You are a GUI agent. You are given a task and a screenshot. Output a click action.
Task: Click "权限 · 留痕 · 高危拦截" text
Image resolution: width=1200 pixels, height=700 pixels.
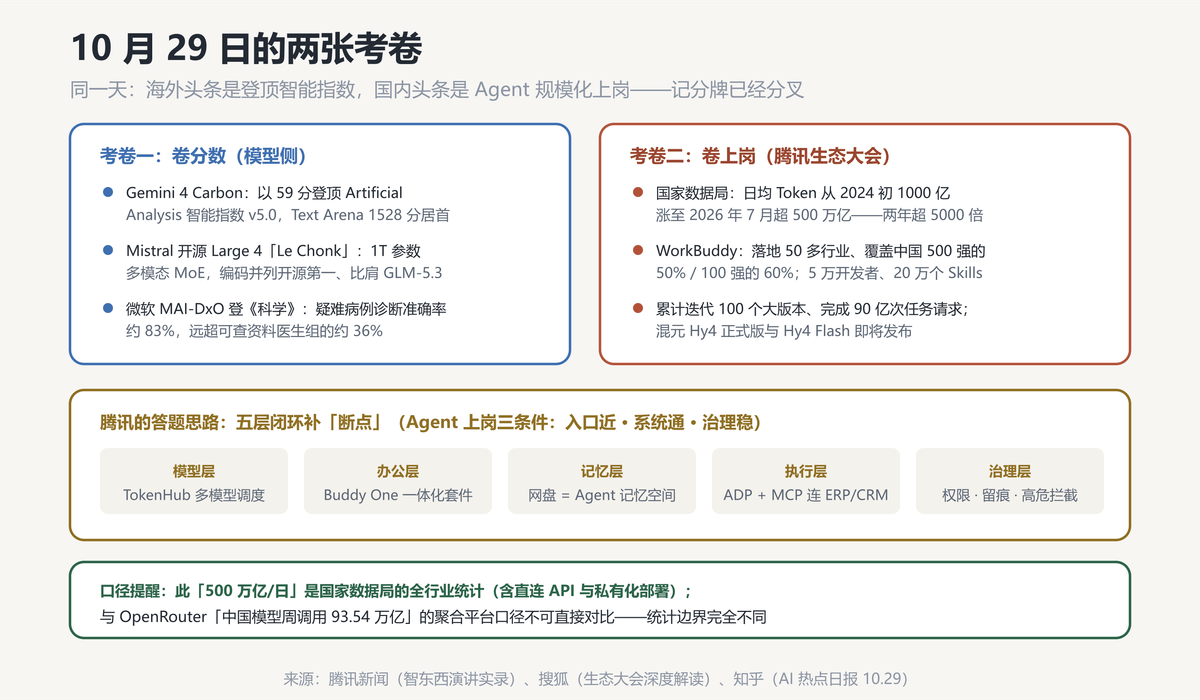(x=1010, y=494)
